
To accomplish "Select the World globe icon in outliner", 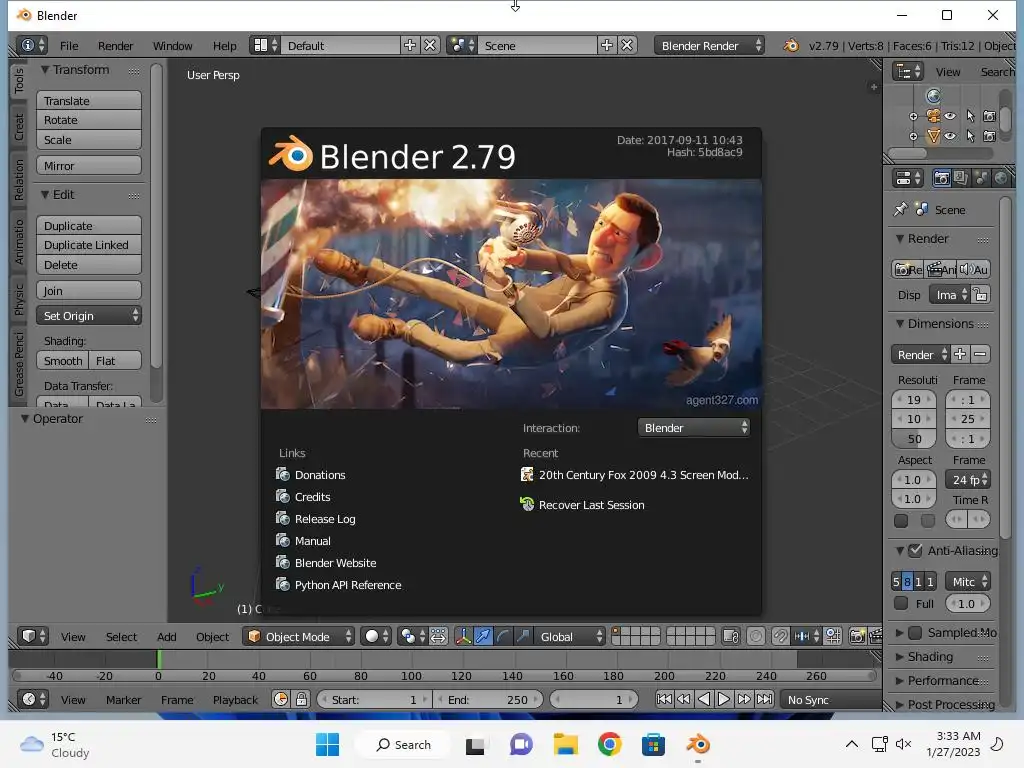I will click(933, 96).
